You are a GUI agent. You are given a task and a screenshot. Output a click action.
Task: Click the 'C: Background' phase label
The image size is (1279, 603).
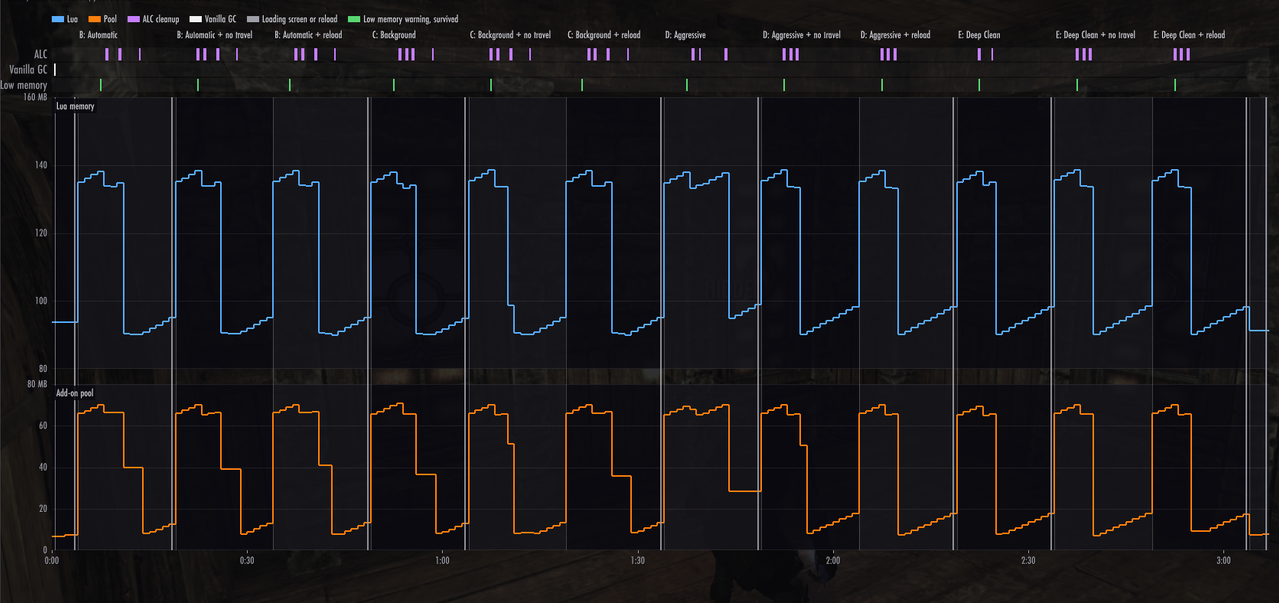[x=394, y=35]
